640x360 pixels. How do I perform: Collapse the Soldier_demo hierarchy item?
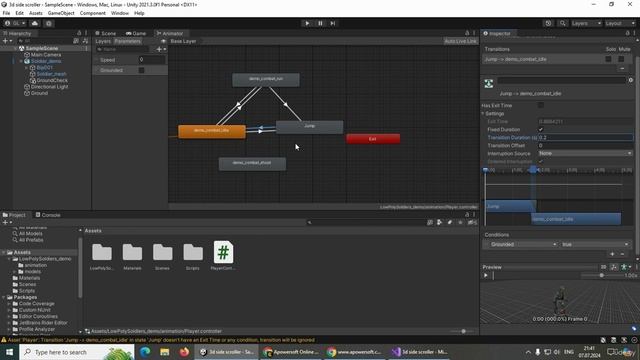coord(21,61)
